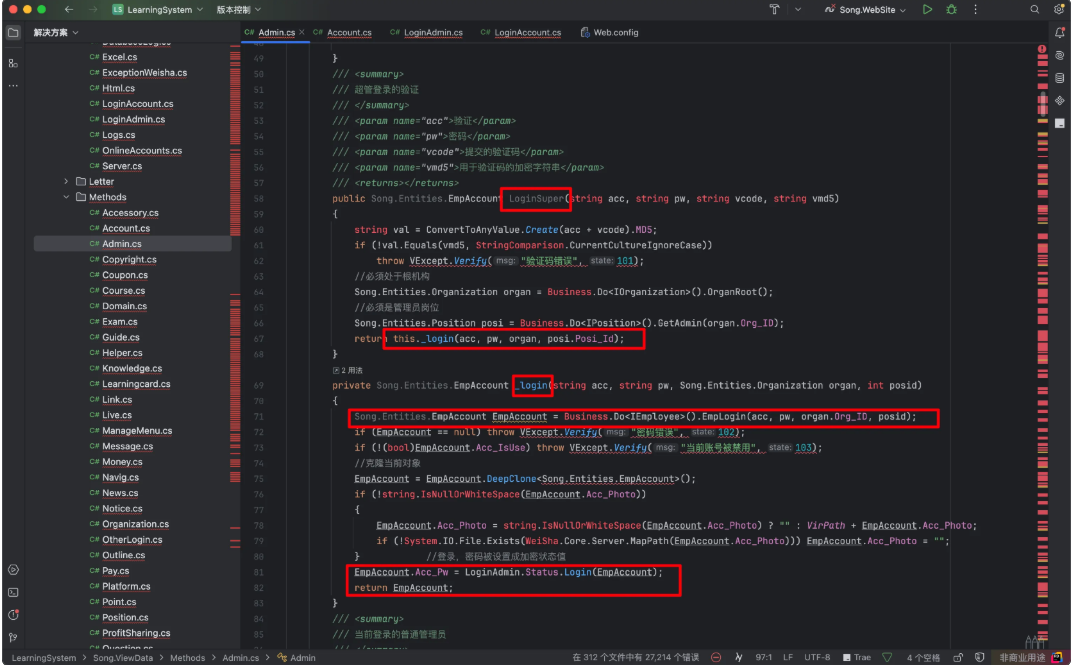Switch to the Web.config tab
This screenshot has height=665, width=1077.
[x=615, y=33]
